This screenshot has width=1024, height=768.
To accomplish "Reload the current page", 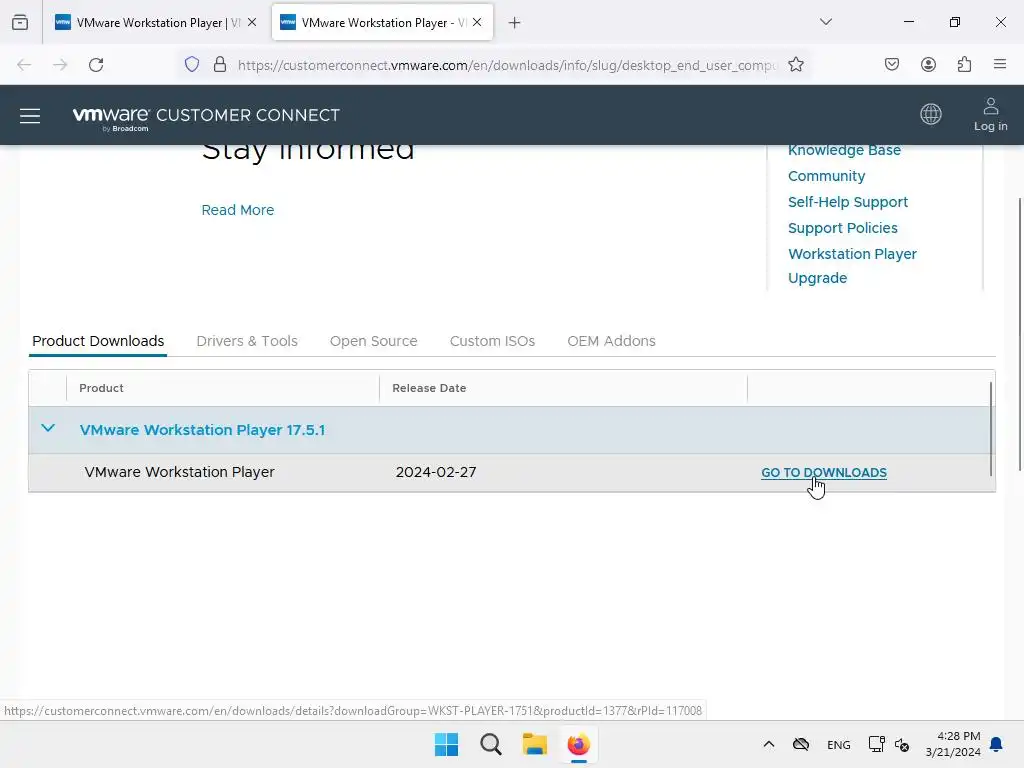I will pos(96,65).
